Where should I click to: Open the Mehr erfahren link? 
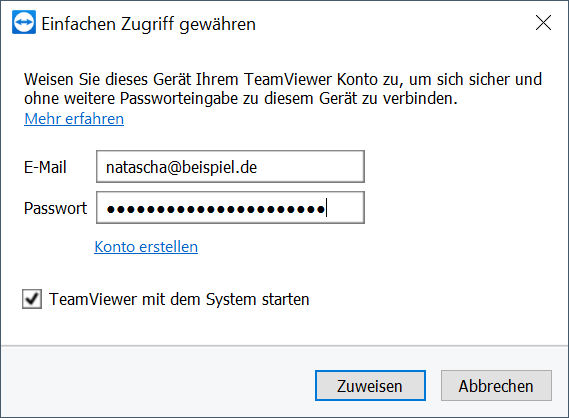(74, 119)
